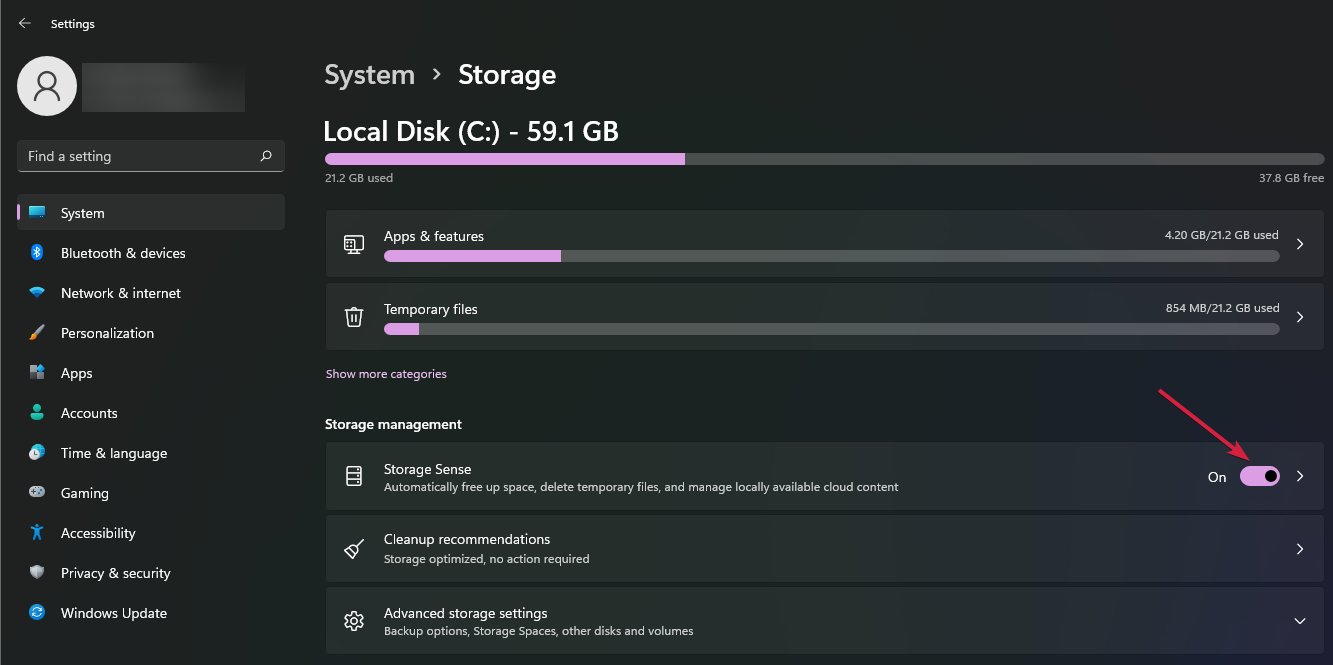This screenshot has width=1333, height=665.
Task: Open Apps & features storage details chevron
Action: click(1300, 244)
